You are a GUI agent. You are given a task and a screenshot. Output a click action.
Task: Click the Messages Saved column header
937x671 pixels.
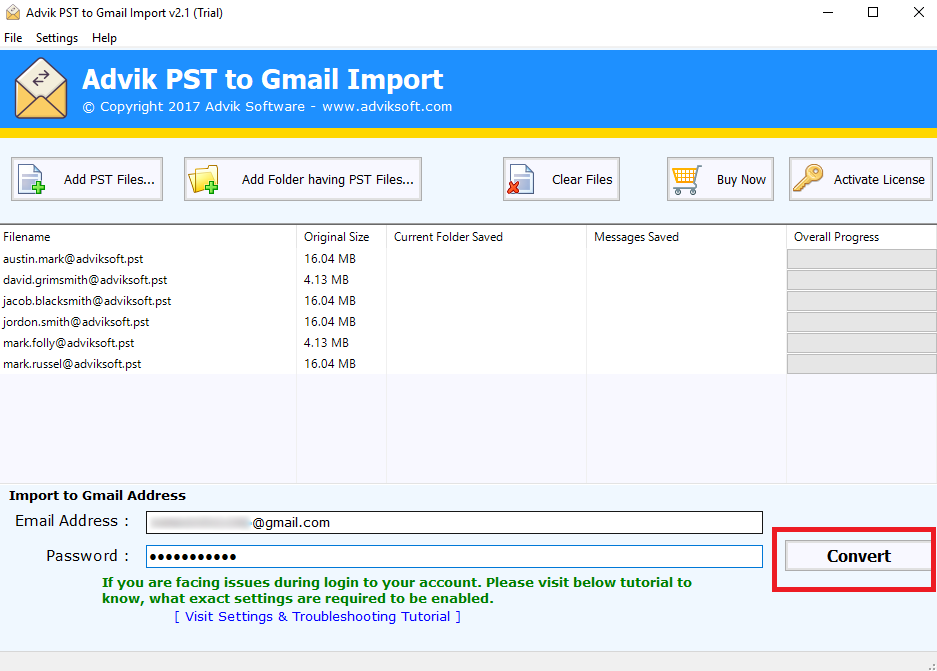[686, 237]
